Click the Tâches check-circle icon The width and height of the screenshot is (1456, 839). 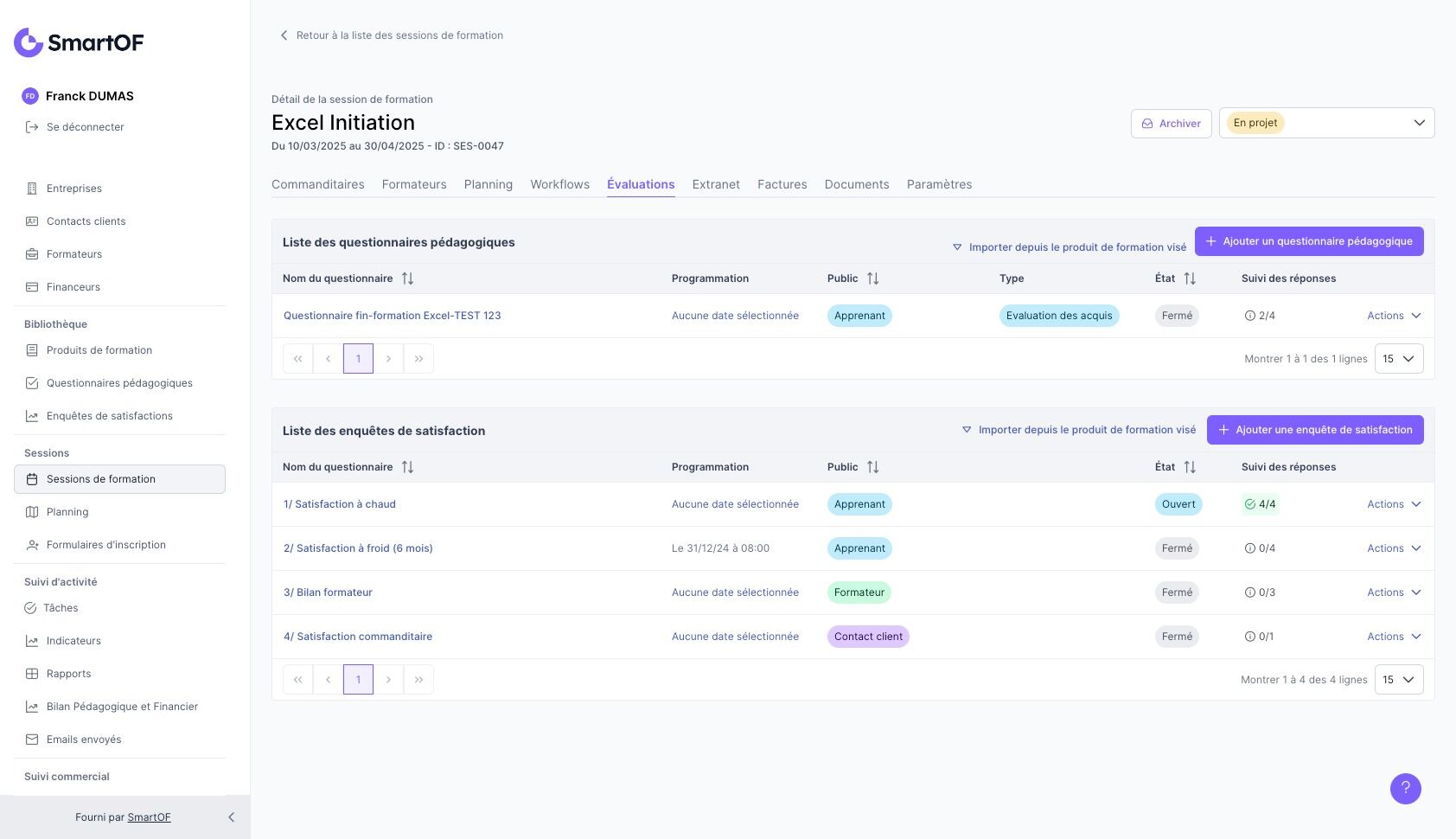(x=30, y=608)
